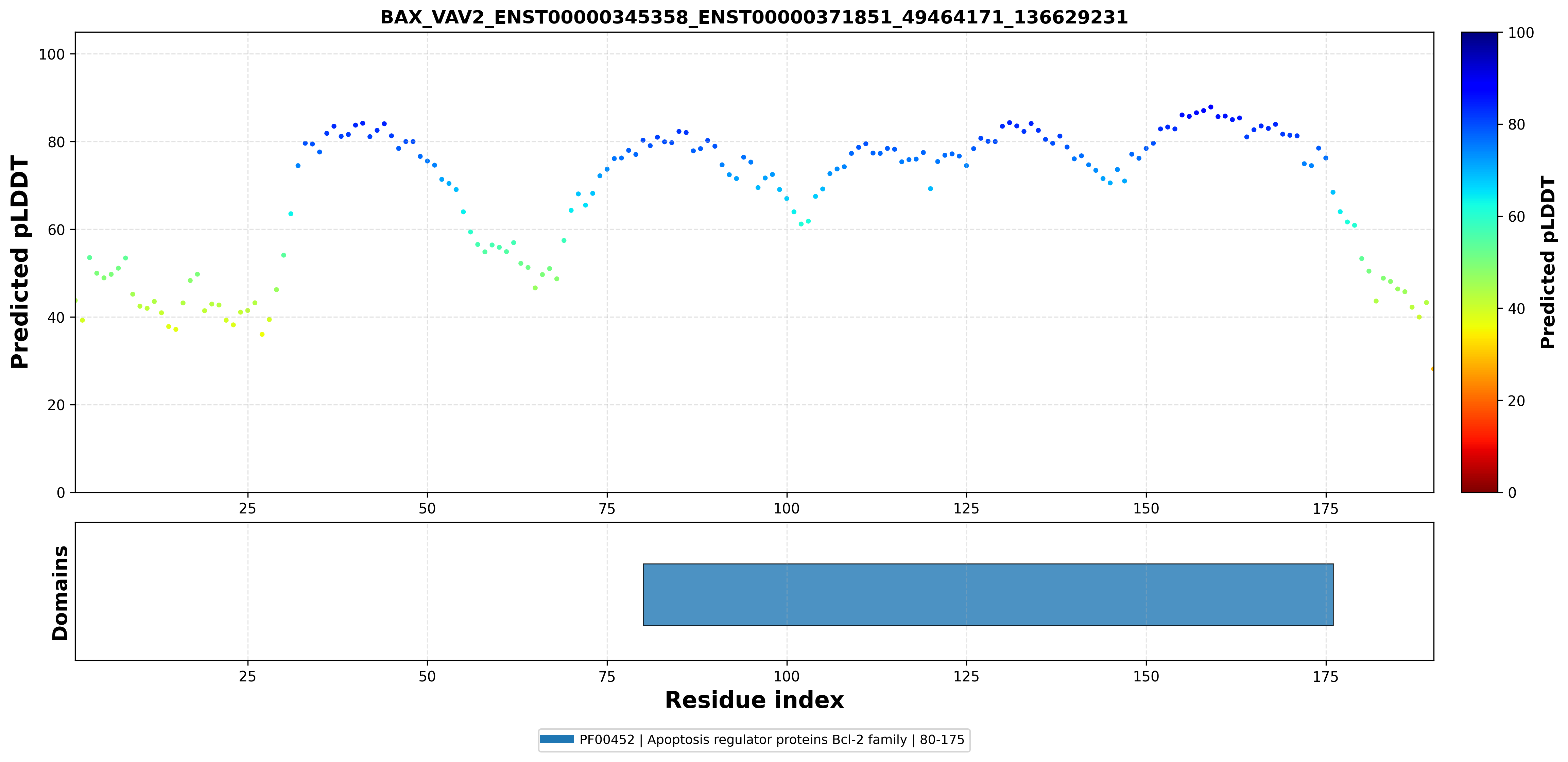Image resolution: width=1568 pixels, height=762 pixels.
Task: Click the colorbar's Predicted pLDDT label
Action: coord(1547,262)
